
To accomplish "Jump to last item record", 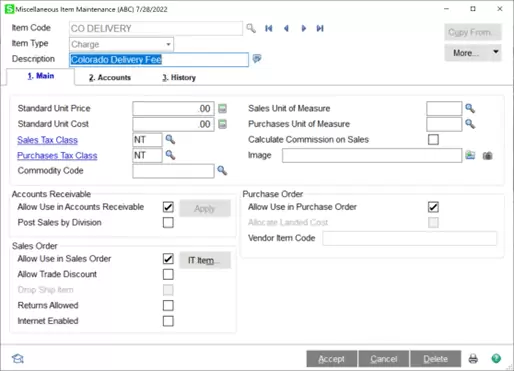I will [x=320, y=28].
